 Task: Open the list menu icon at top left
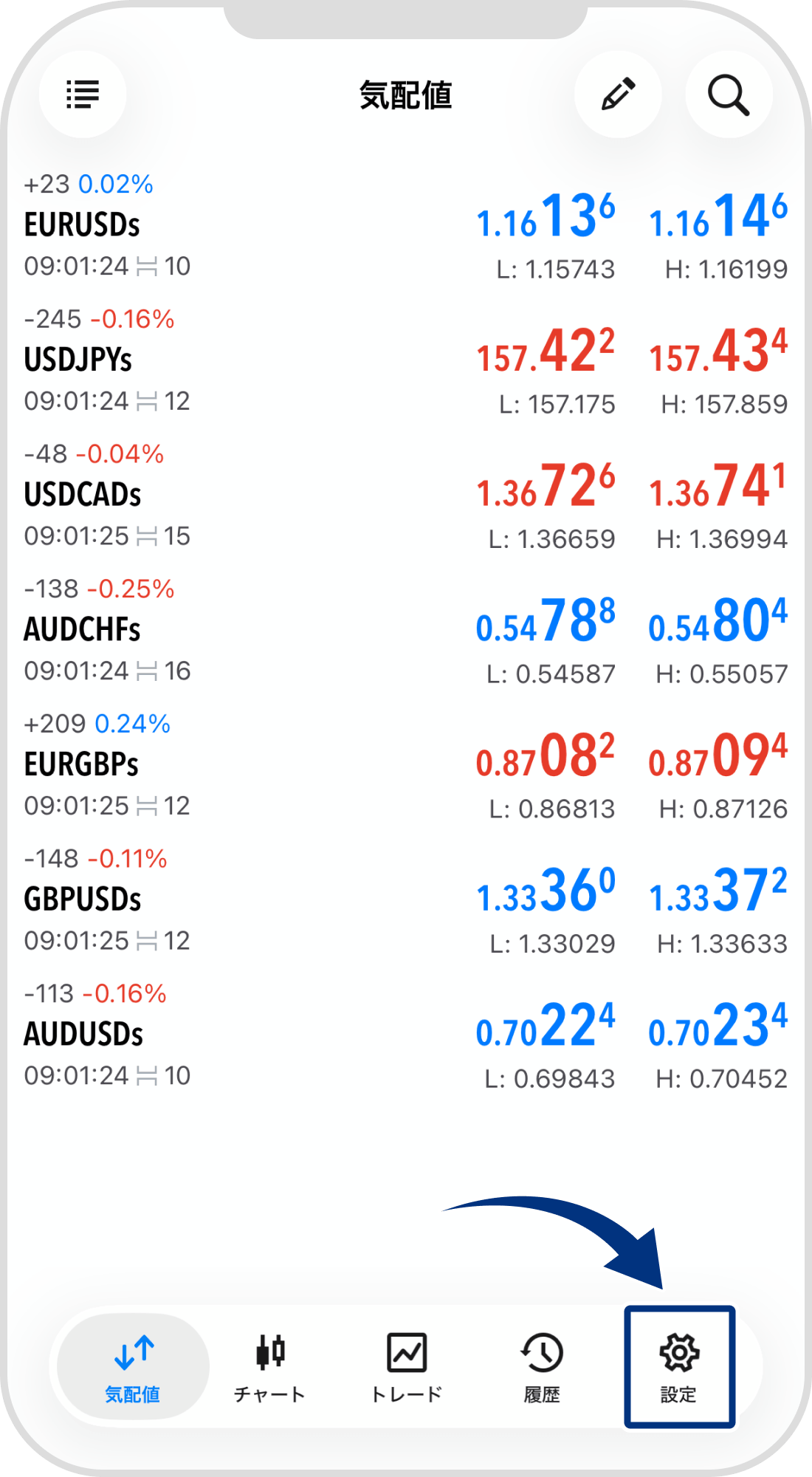click(83, 95)
